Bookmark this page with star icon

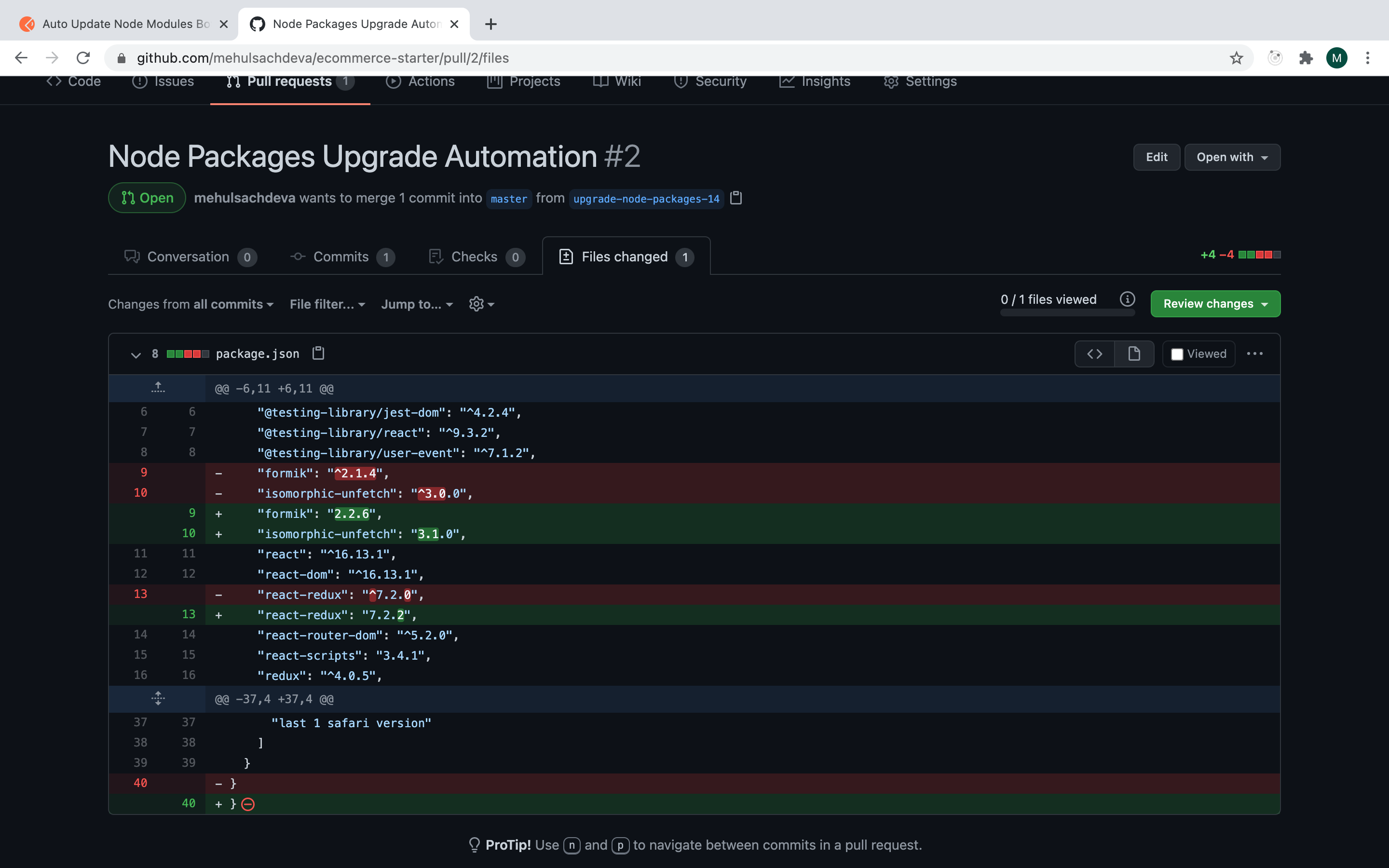click(1236, 58)
